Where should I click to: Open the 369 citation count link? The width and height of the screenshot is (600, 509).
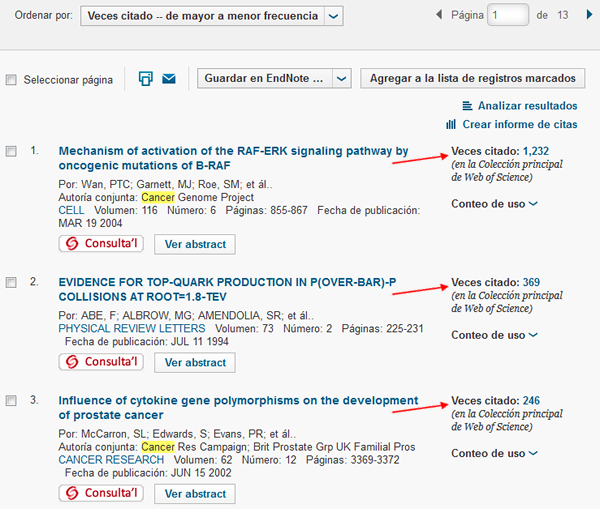pos(531,282)
